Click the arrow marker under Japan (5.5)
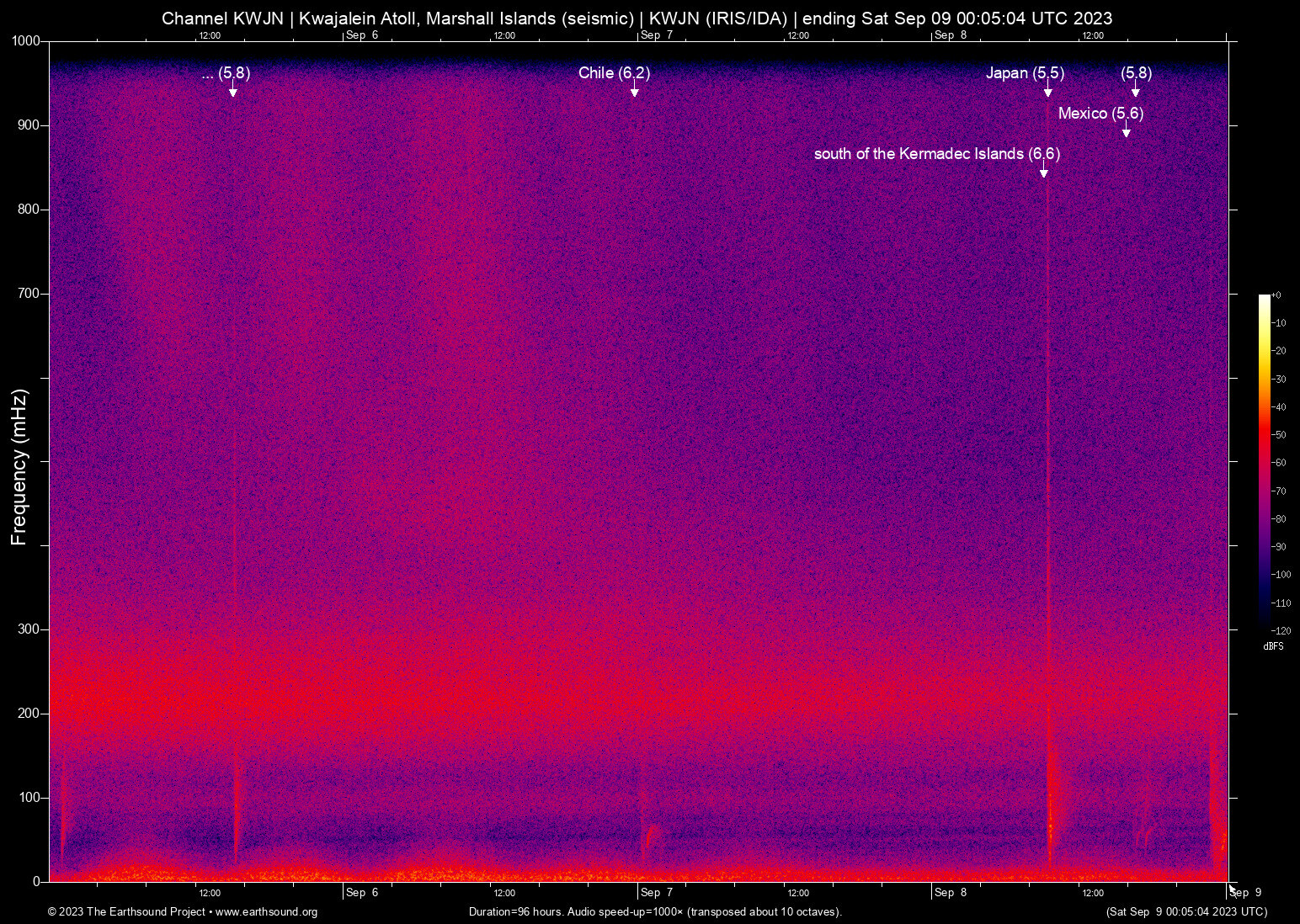 [1048, 91]
